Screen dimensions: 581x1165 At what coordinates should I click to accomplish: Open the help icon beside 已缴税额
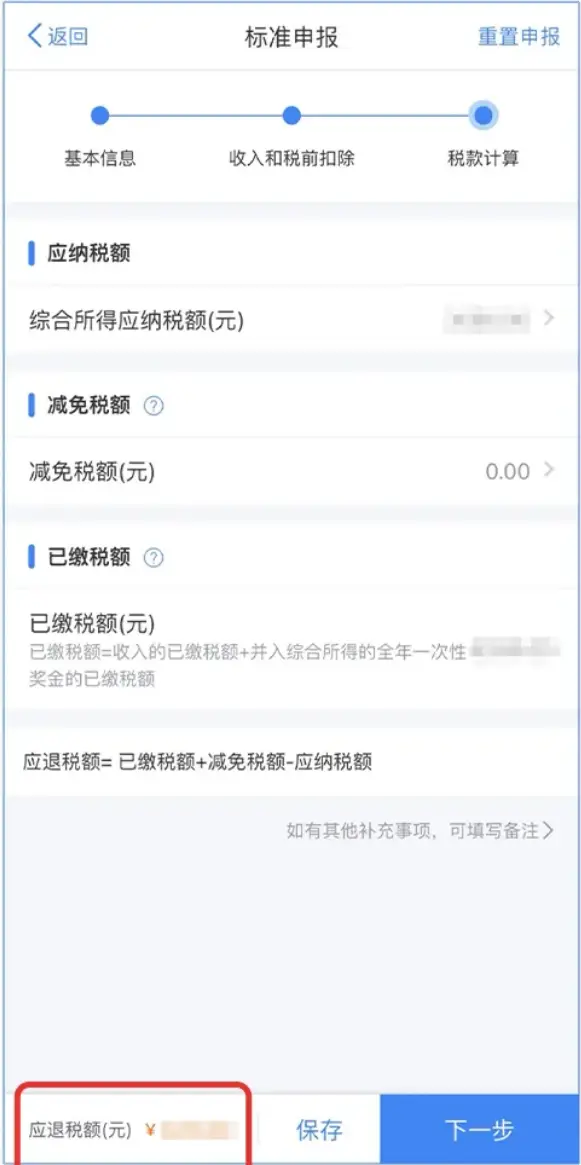(x=152, y=557)
